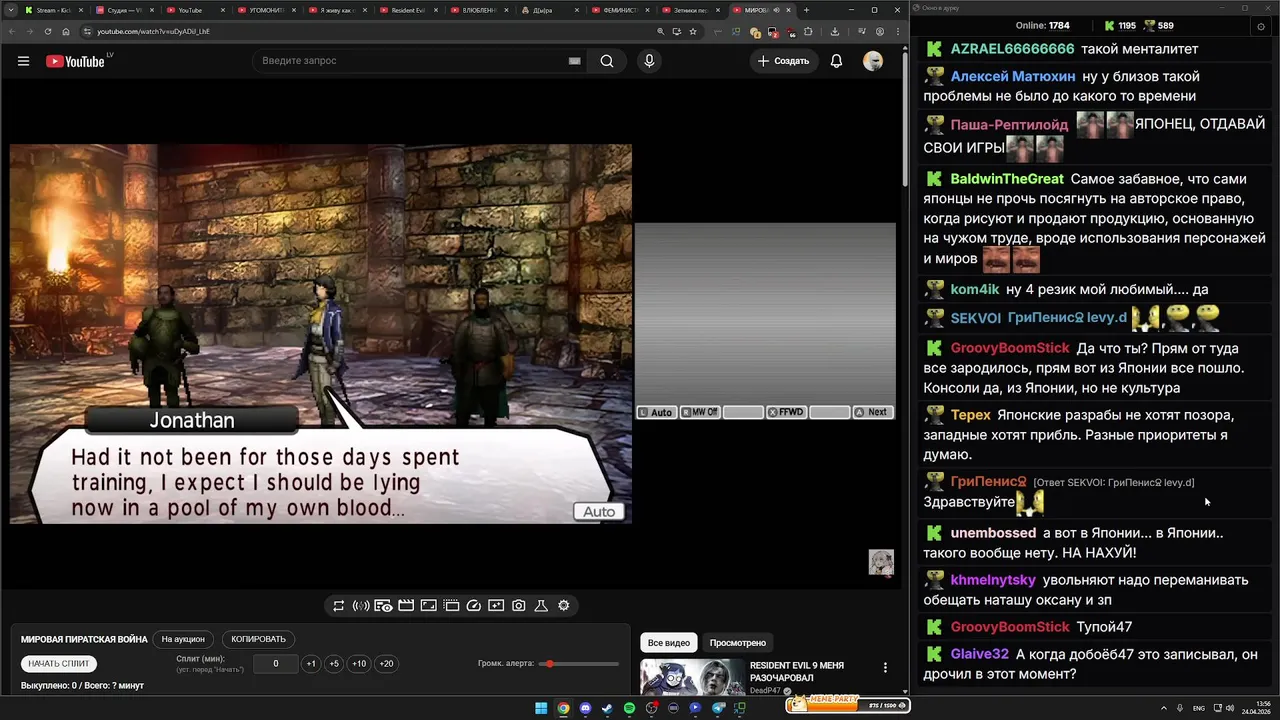Click the dotted-frame window icon in the toolbar
The height and width of the screenshot is (720, 1280).
click(451, 606)
